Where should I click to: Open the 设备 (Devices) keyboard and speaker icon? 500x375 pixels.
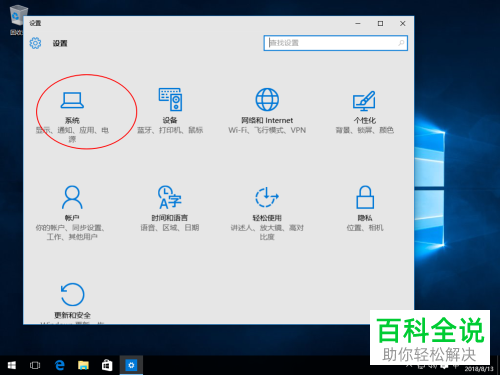(170, 99)
